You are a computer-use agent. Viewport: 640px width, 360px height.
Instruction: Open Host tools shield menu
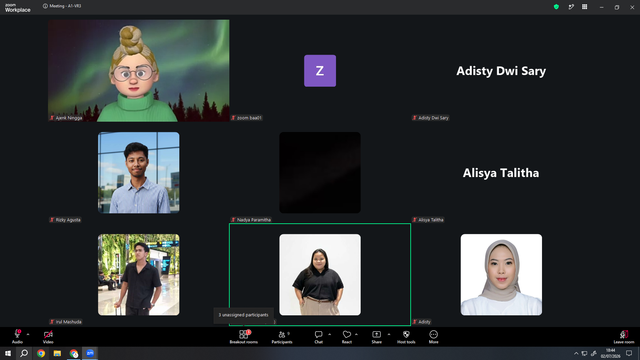tap(406, 336)
